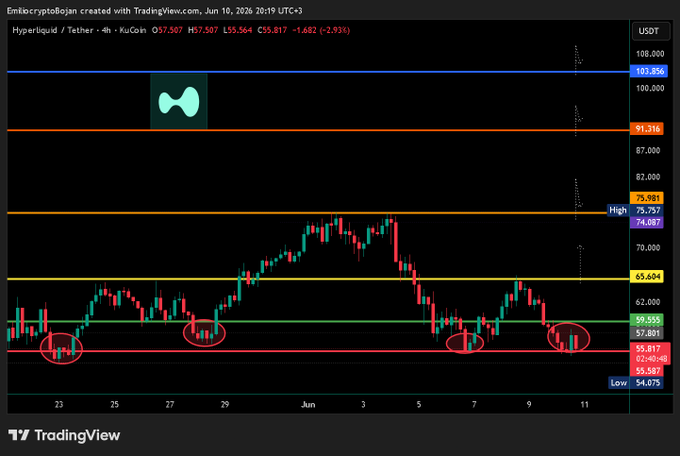Click the 29 date on time axis
The width and height of the screenshot is (680, 456).
tap(225, 404)
